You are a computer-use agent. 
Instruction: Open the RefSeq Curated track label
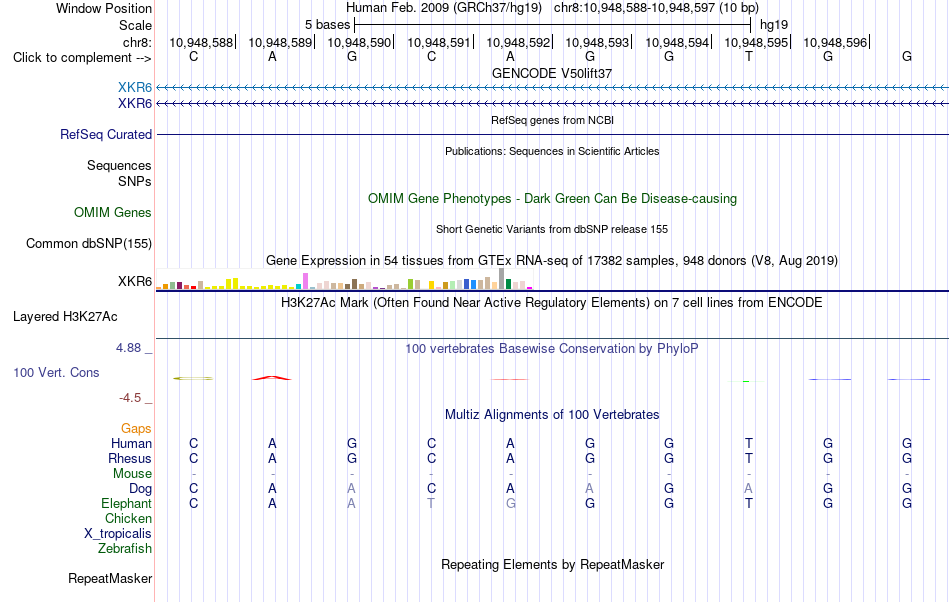coord(106,134)
